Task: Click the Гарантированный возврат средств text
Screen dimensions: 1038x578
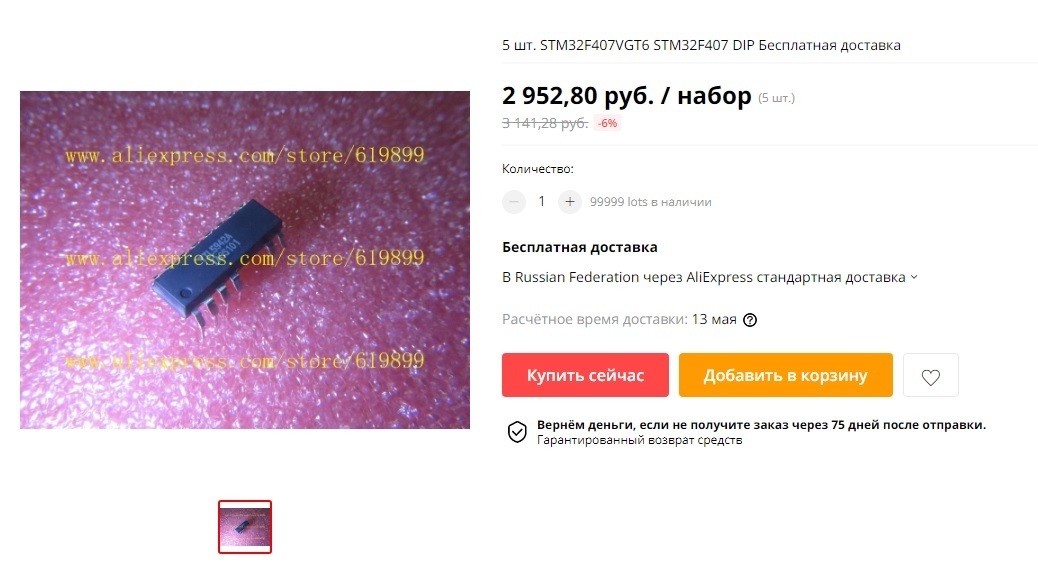Action: [x=639, y=440]
